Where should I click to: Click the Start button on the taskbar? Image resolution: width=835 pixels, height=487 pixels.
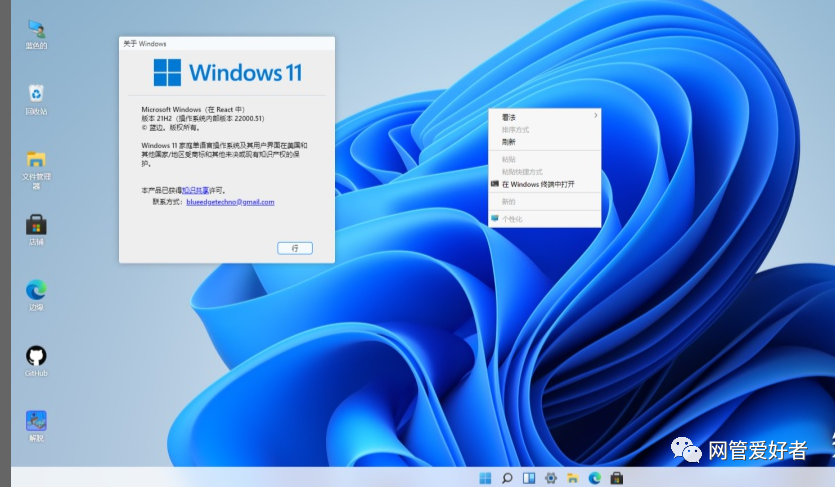pyautogui.click(x=485, y=478)
